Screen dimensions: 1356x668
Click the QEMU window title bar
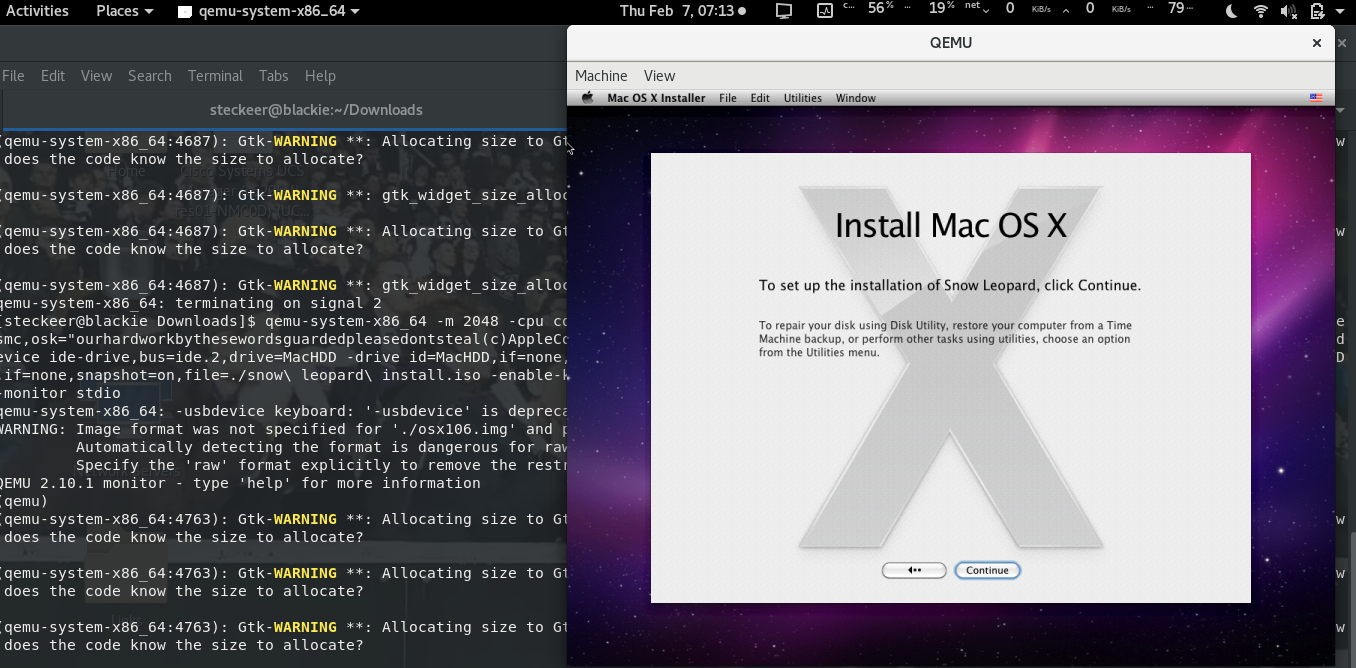pyautogui.click(x=950, y=43)
